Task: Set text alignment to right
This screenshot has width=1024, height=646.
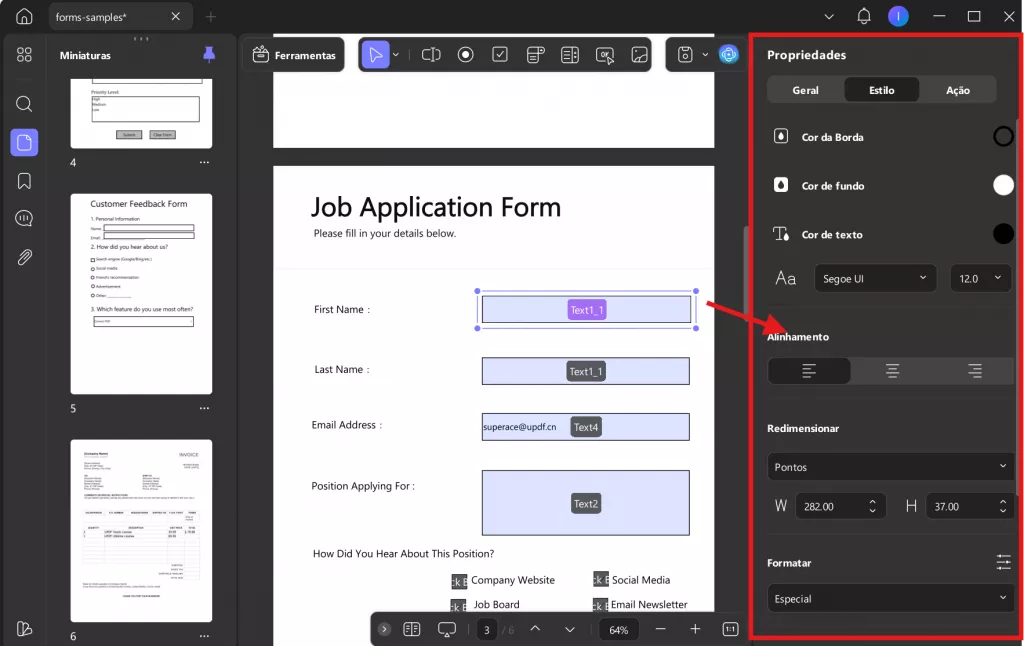Action: pos(974,371)
